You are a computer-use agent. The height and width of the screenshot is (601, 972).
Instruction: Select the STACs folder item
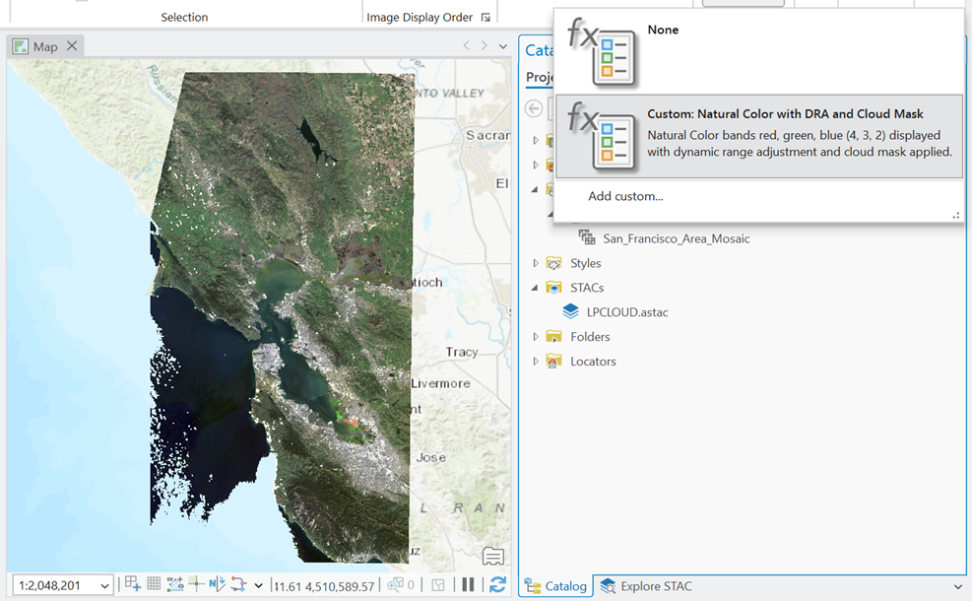(x=586, y=287)
